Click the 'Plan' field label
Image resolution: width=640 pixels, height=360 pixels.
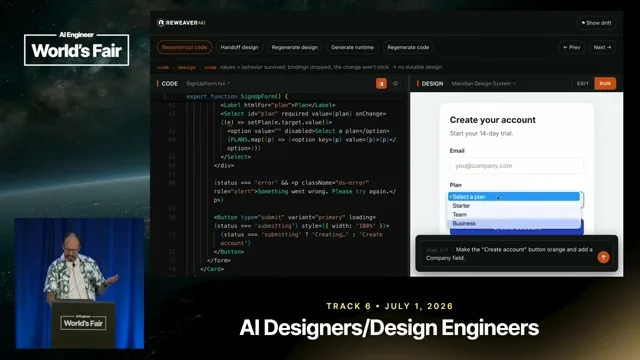[x=456, y=185]
